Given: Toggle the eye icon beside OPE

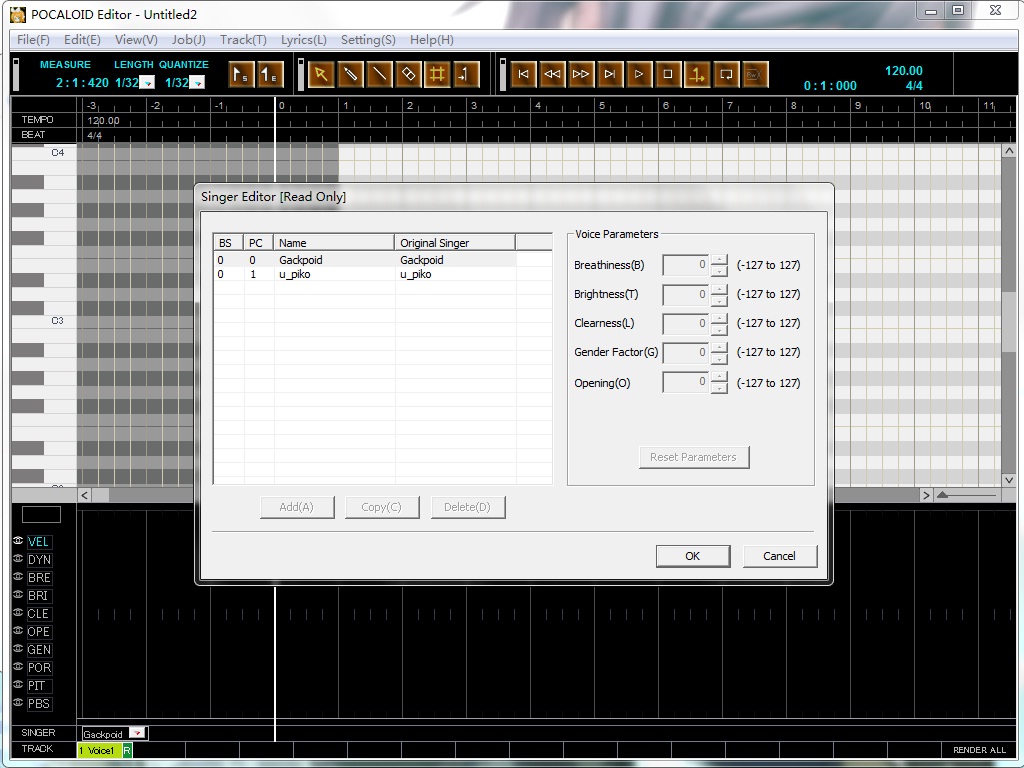Looking at the screenshot, I should (18, 631).
